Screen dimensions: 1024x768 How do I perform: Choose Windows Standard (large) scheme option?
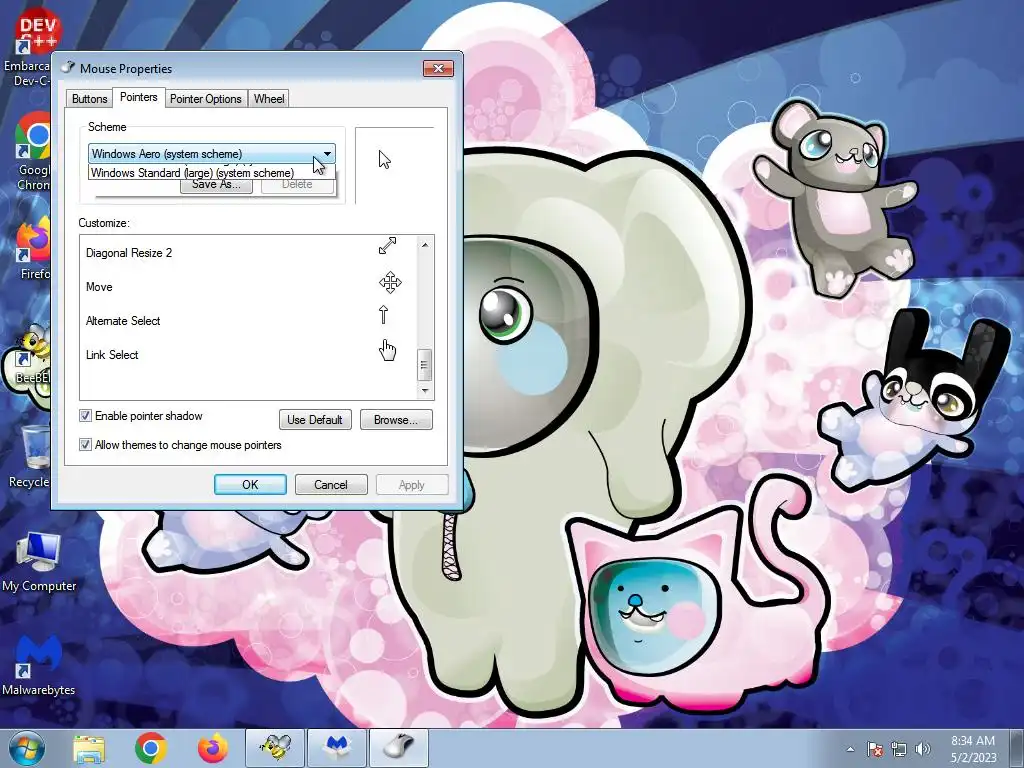pyautogui.click(x=211, y=173)
